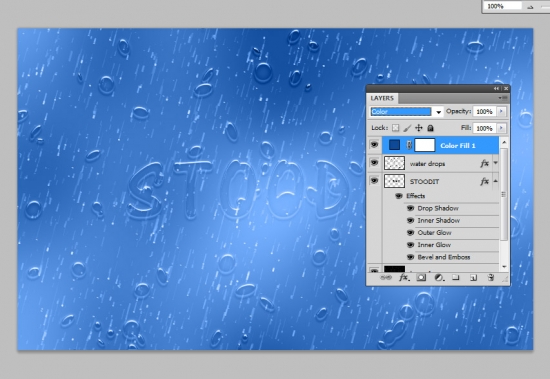The width and height of the screenshot is (550, 379).
Task: Create a new layer
Action: point(473,278)
